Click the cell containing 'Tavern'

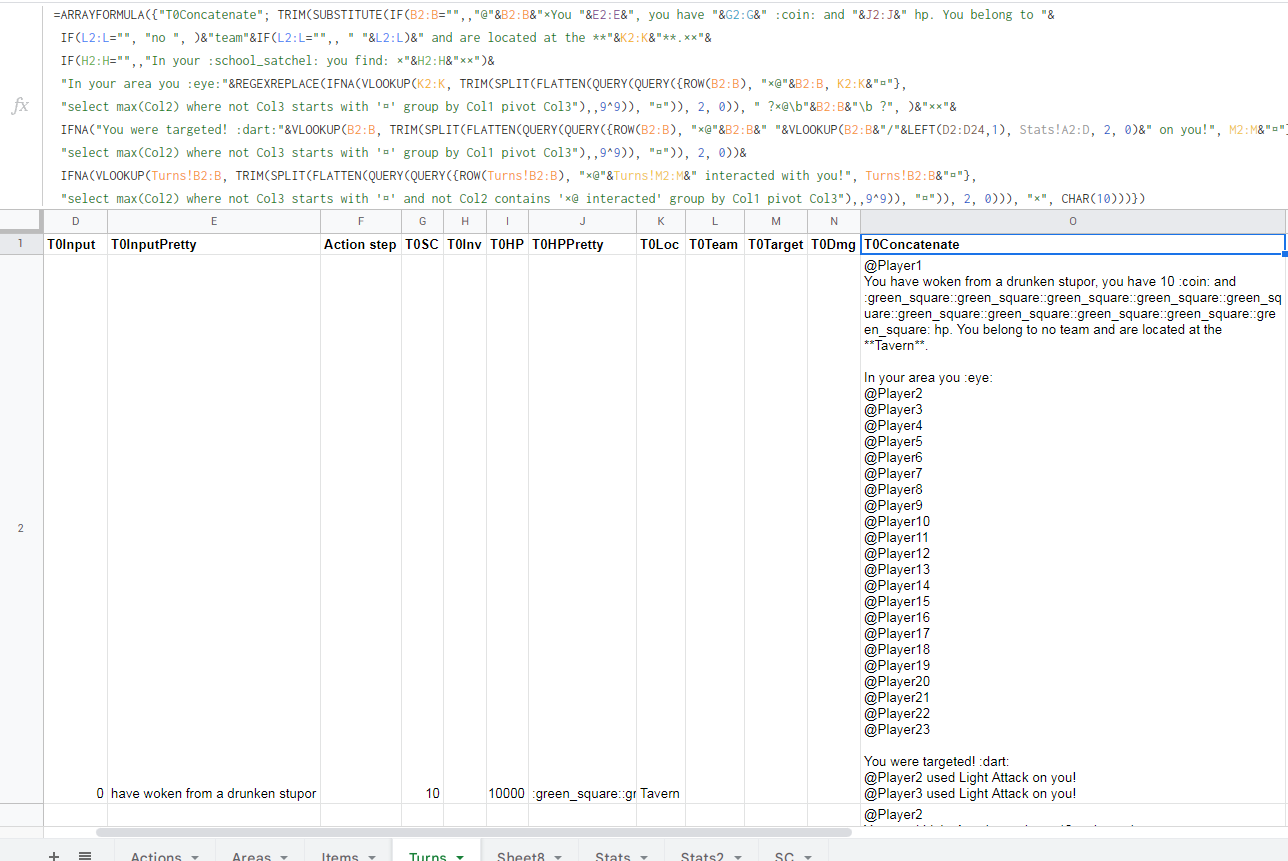tap(660, 529)
